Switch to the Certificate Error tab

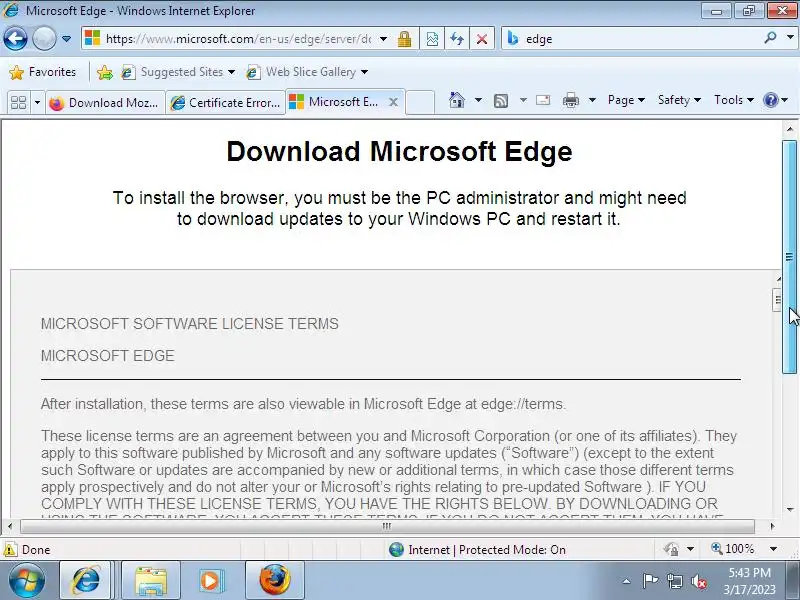226,103
